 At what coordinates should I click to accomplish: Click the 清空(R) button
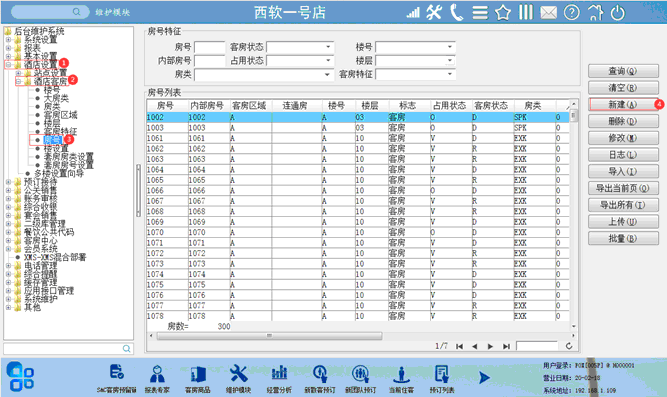[623, 88]
